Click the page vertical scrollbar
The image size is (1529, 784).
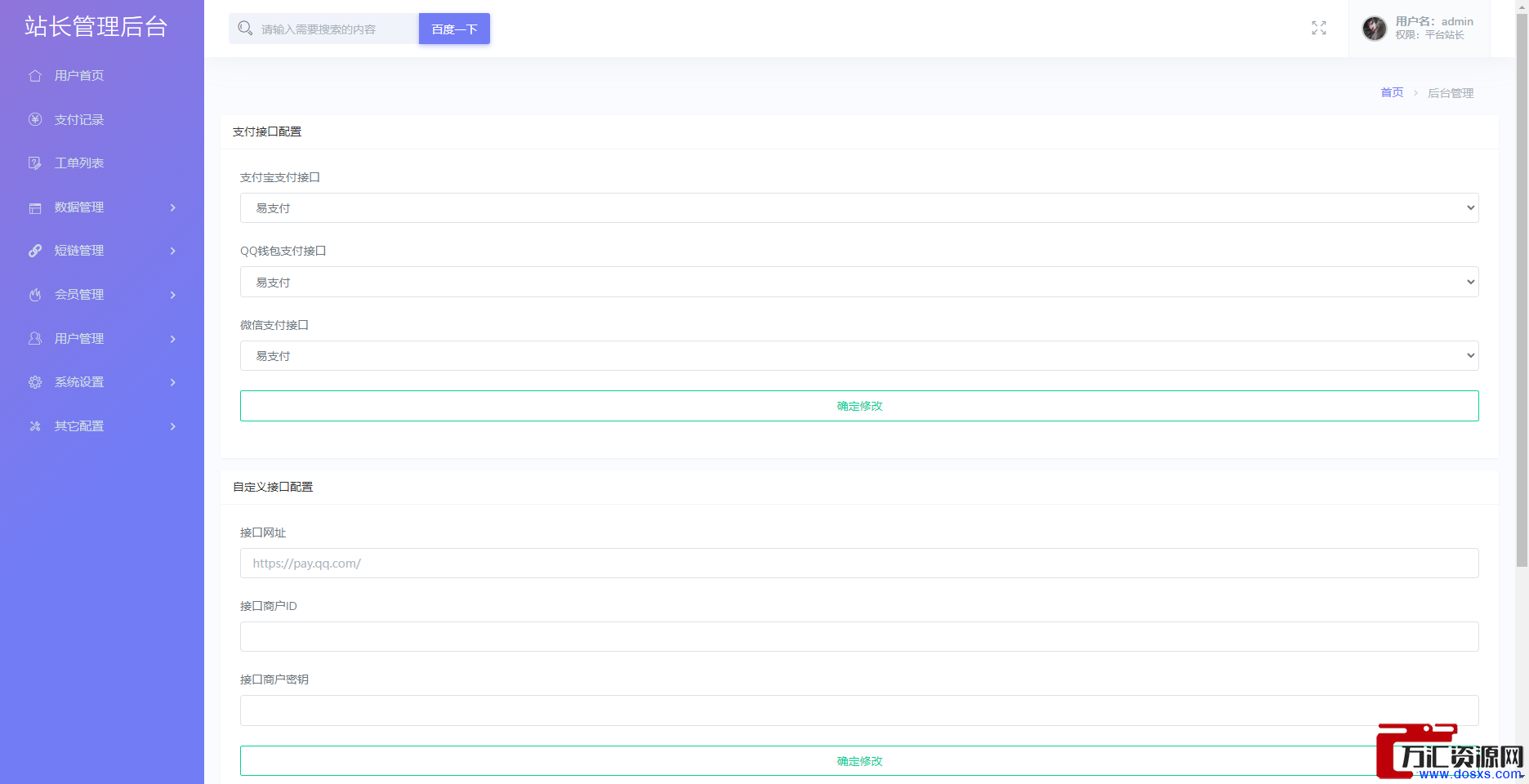click(1521, 286)
